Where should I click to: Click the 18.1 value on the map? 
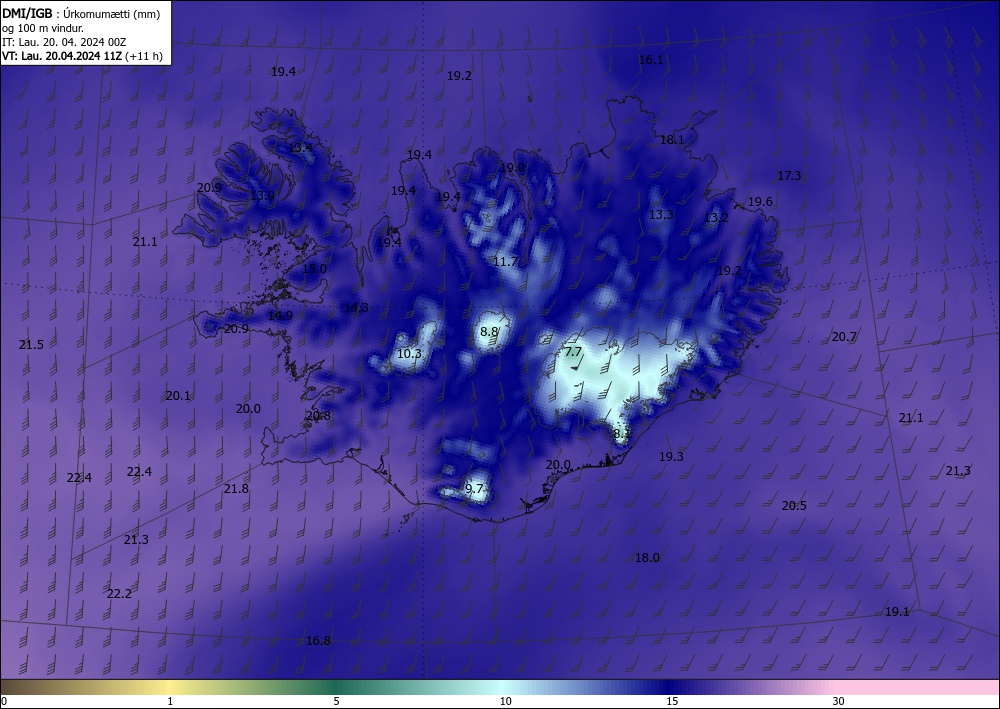click(x=672, y=140)
